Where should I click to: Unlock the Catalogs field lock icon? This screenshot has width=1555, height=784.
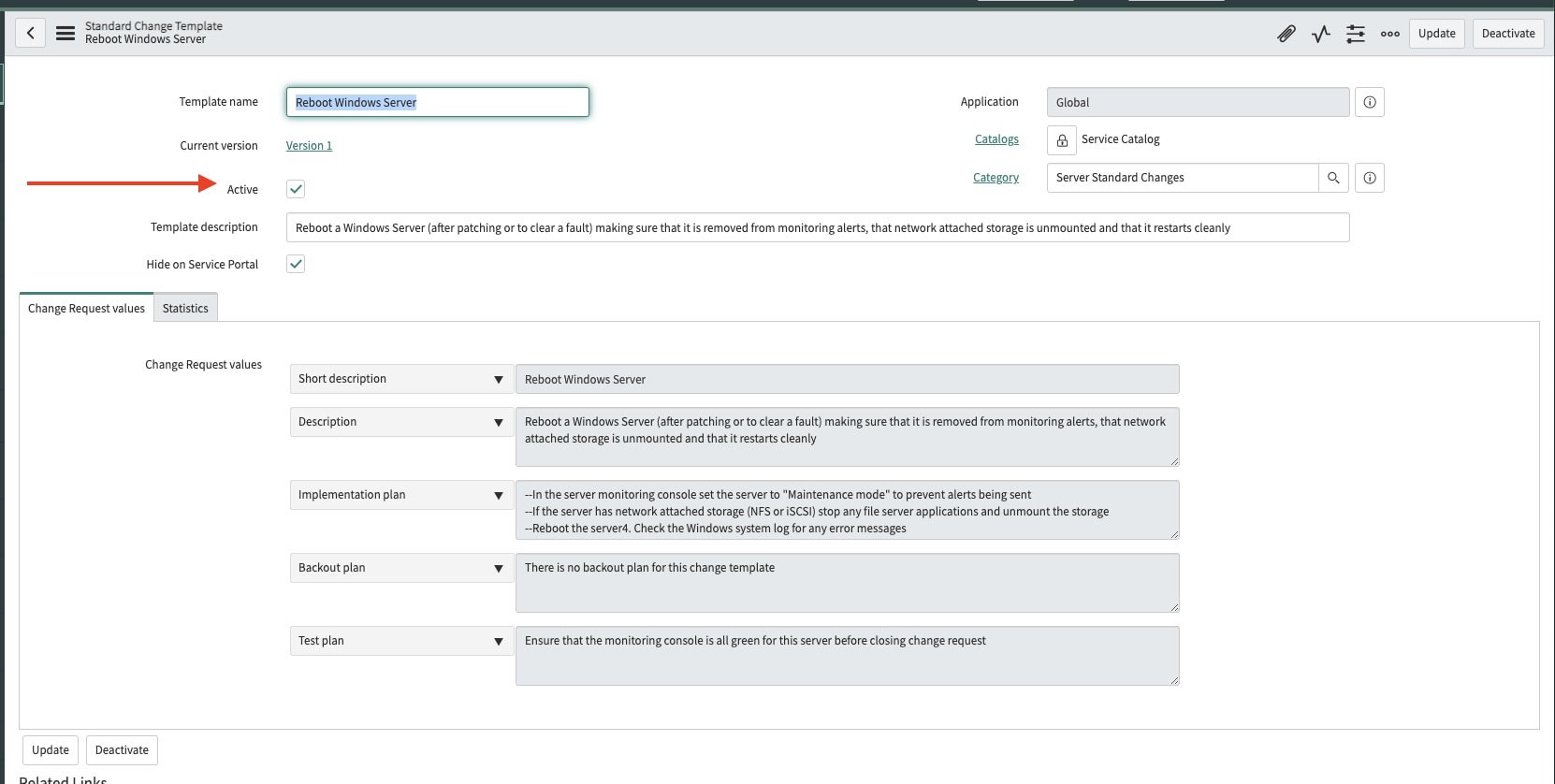pos(1062,140)
